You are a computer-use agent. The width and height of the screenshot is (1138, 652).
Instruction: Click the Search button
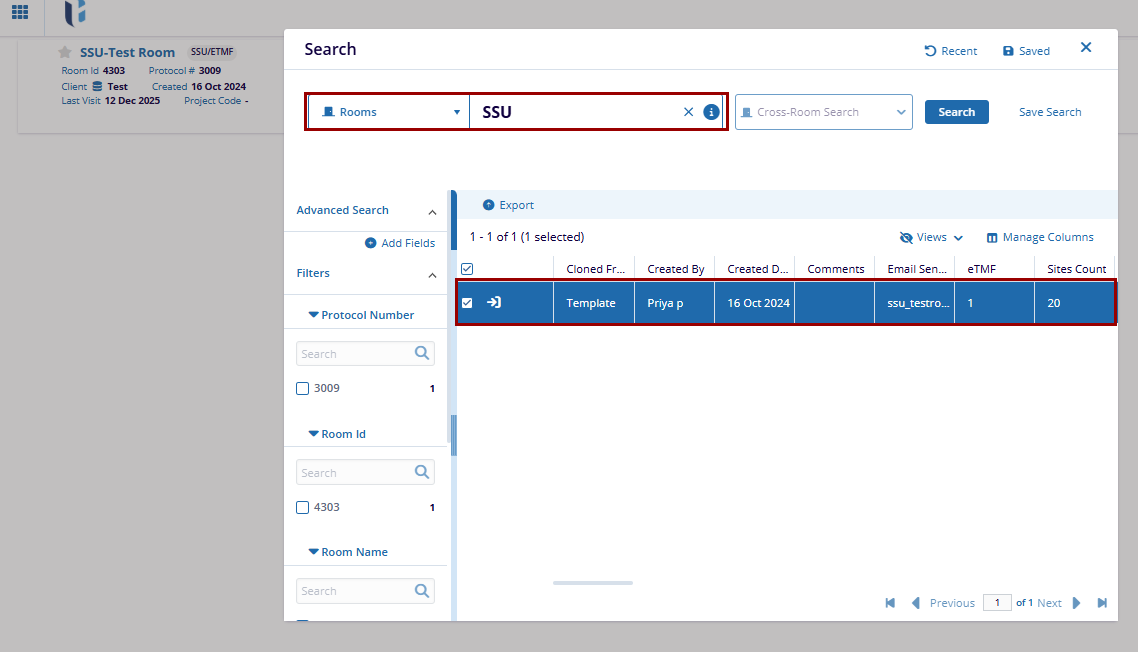[x=956, y=112]
